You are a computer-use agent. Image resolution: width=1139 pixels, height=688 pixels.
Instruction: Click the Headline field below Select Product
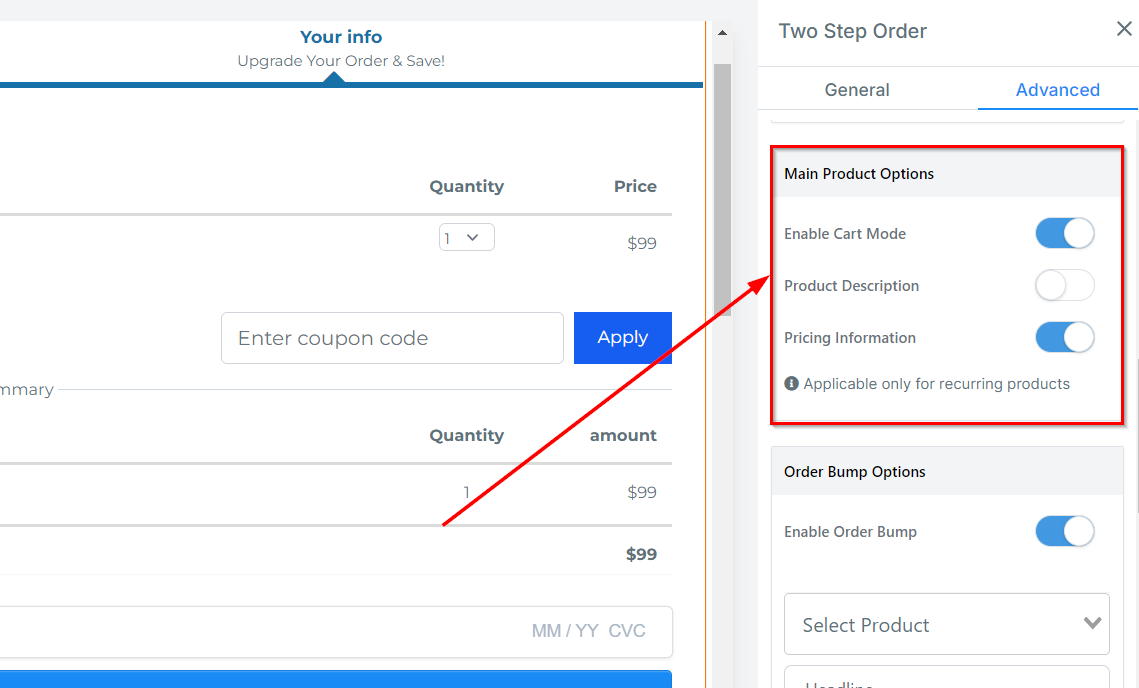946,678
